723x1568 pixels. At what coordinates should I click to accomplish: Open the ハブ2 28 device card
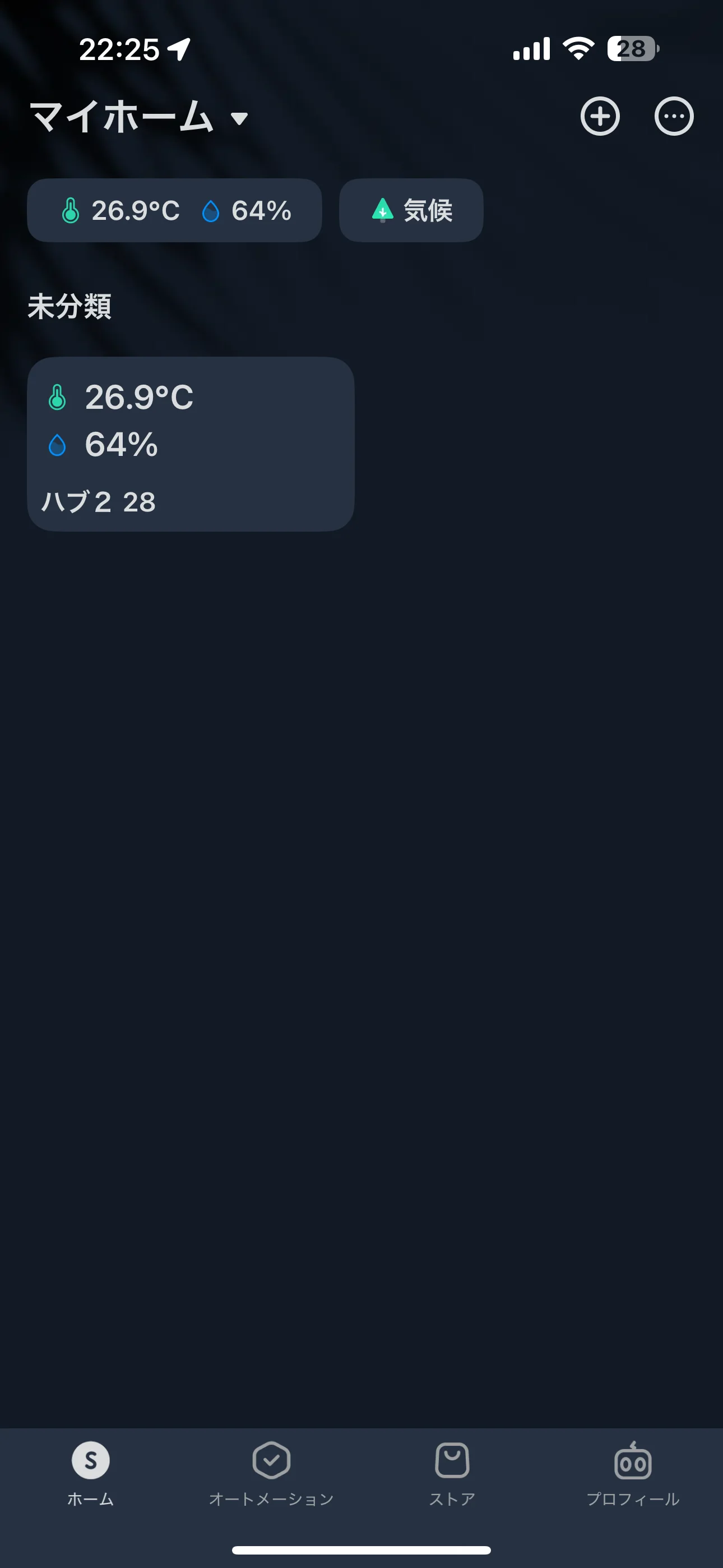click(x=191, y=444)
